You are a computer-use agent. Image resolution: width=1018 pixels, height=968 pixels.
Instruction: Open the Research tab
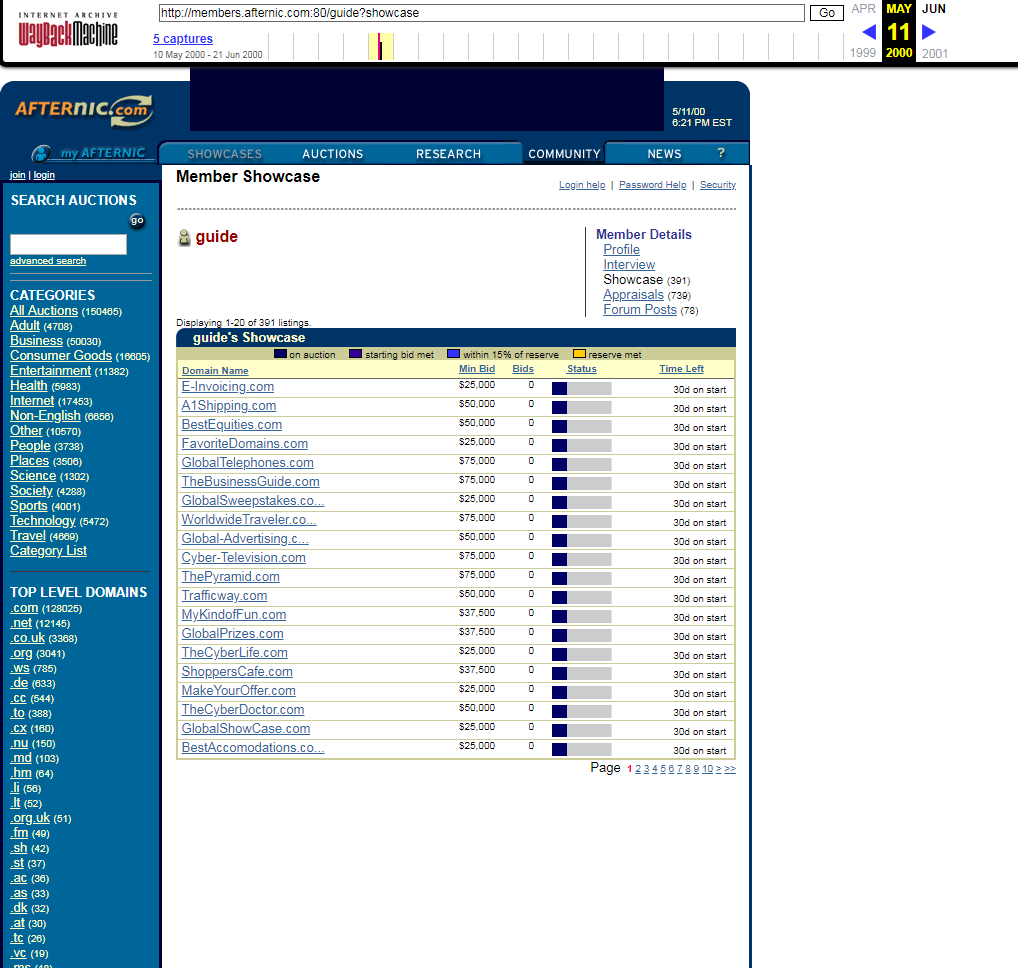coord(449,154)
